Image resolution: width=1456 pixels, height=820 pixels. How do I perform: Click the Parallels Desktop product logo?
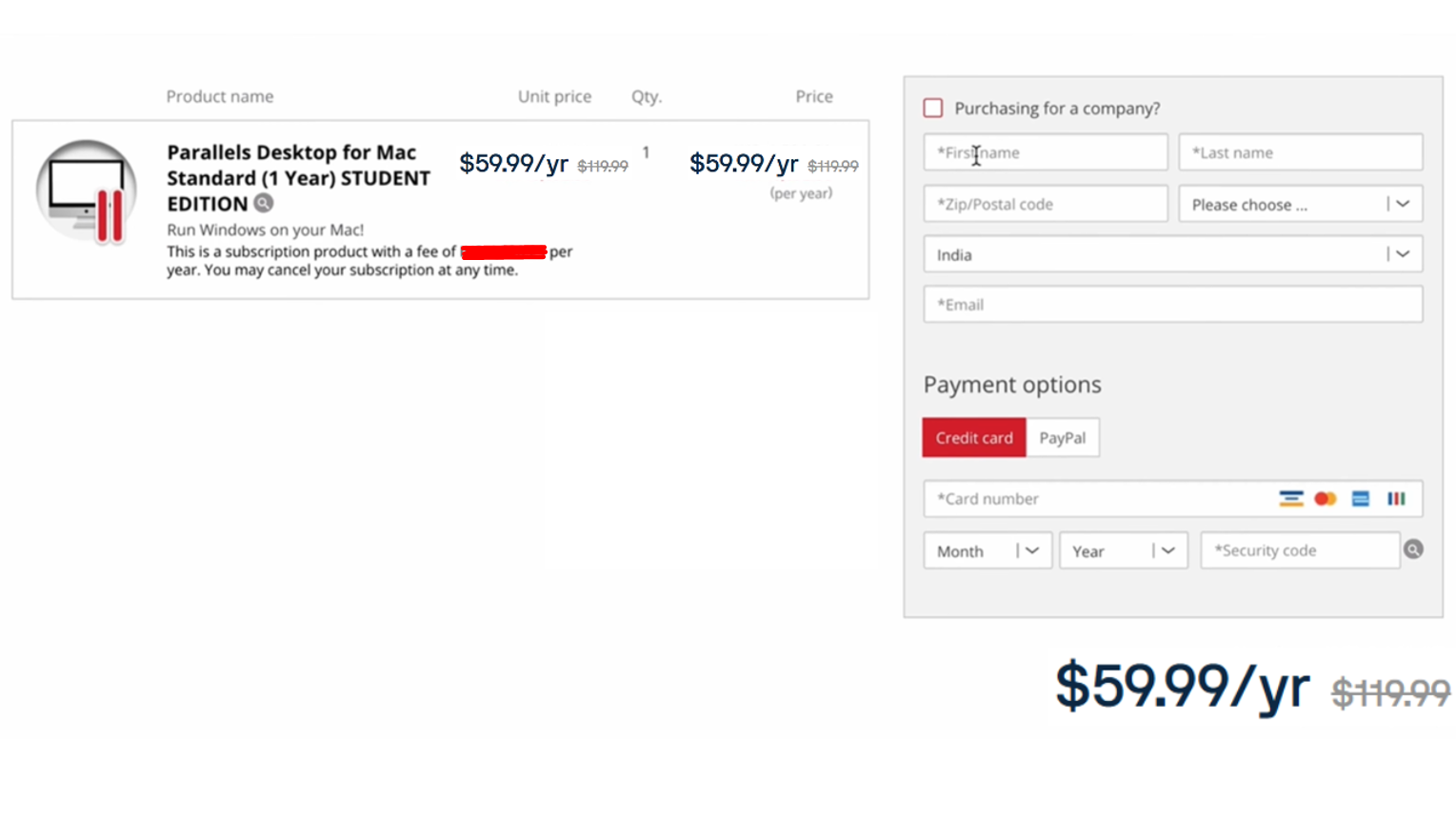coord(85,190)
